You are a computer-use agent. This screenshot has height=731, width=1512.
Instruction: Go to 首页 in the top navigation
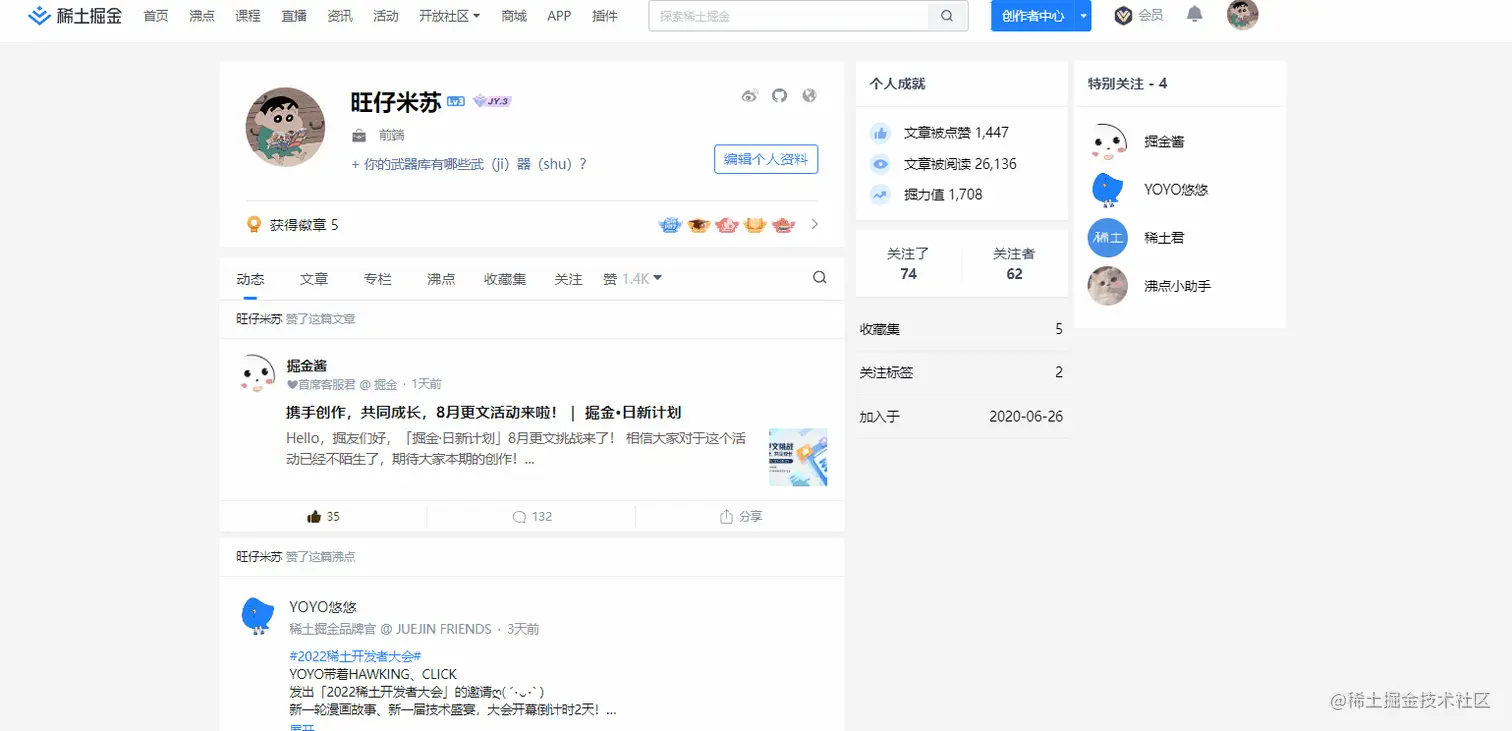(x=156, y=16)
